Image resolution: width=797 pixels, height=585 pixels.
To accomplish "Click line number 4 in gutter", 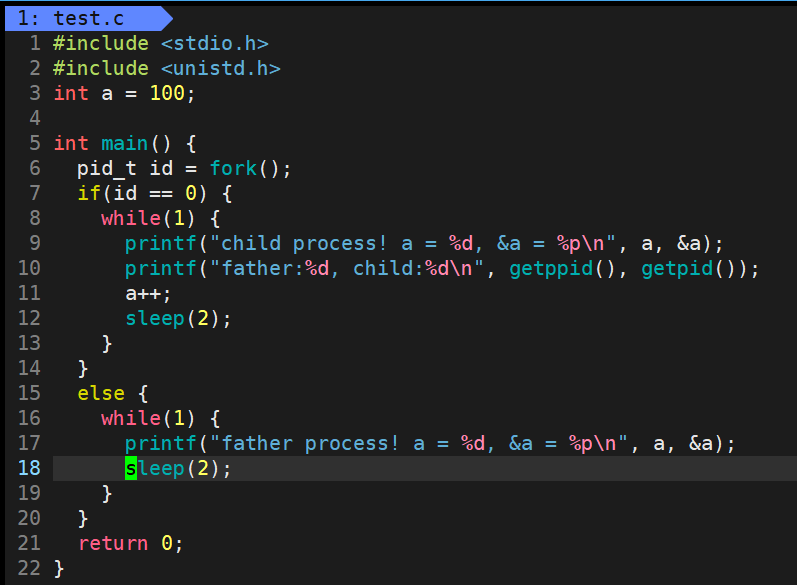I will coord(35,118).
